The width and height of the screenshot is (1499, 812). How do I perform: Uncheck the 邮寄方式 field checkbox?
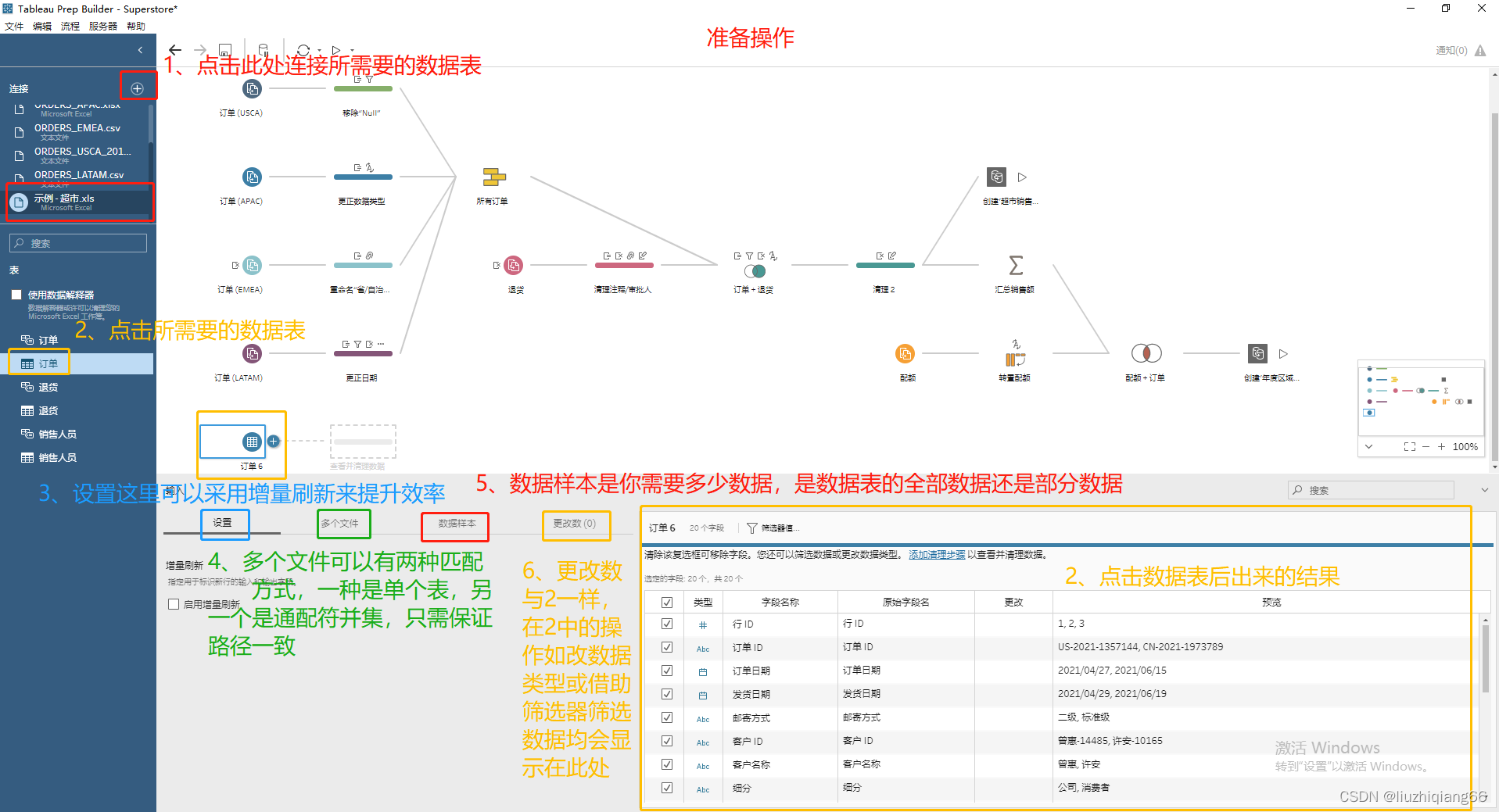[667, 717]
